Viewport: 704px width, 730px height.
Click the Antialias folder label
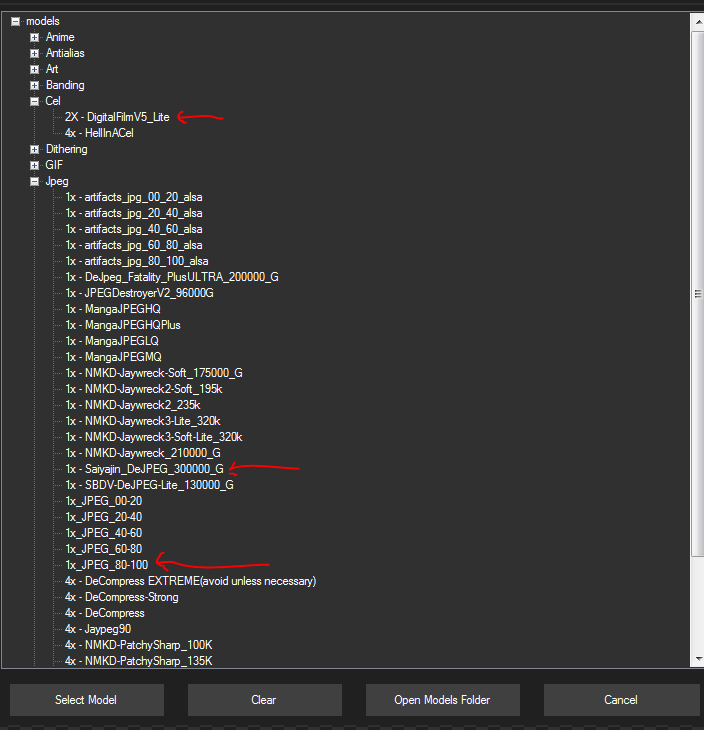pos(65,54)
